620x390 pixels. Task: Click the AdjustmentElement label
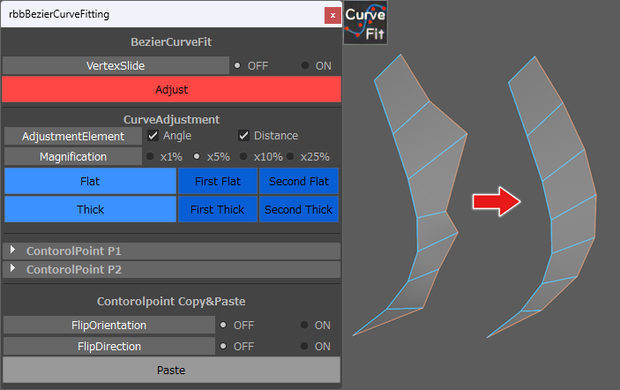tap(73, 136)
